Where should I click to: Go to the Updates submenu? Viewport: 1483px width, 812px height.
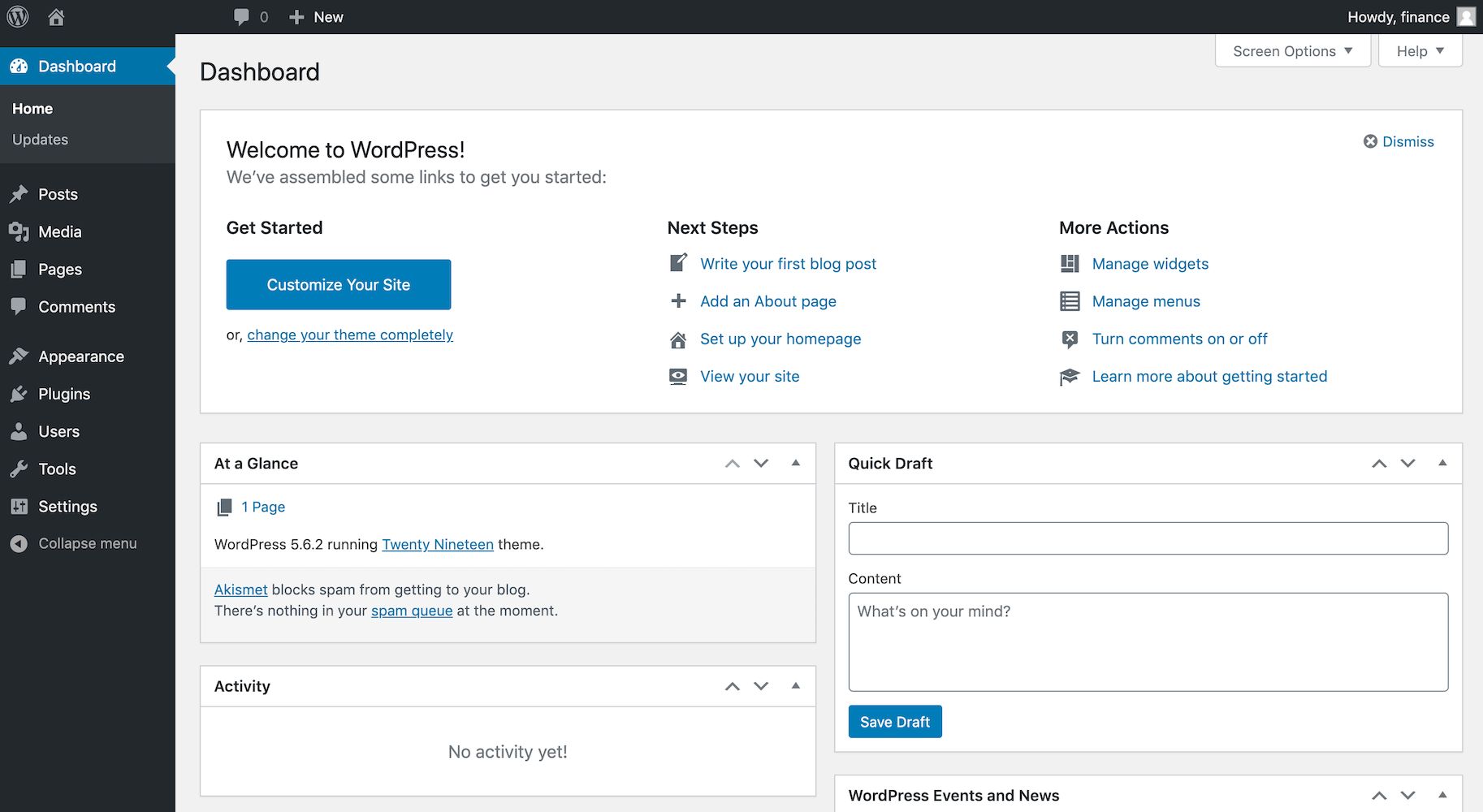[40, 140]
